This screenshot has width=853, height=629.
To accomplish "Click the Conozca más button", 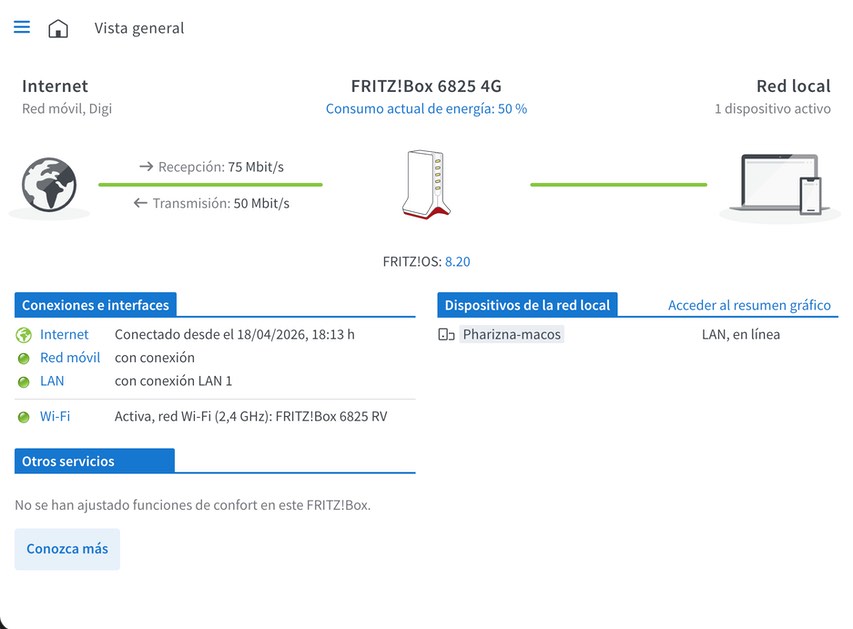I will (x=67, y=549).
